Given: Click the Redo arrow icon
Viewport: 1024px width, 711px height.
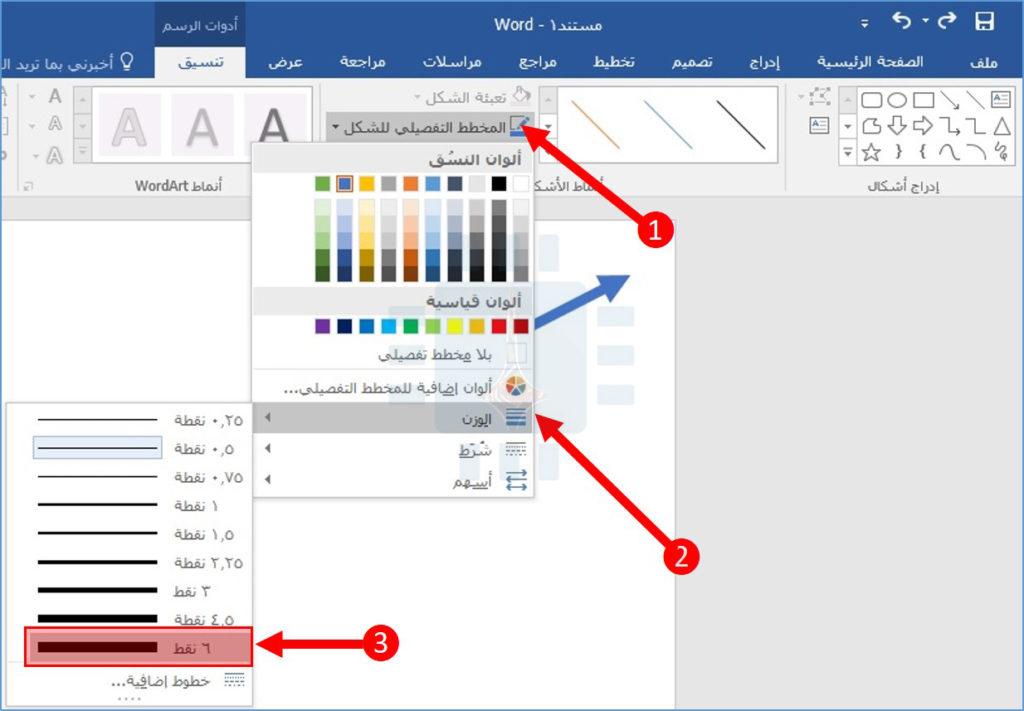Looking at the screenshot, I should tap(947, 22).
